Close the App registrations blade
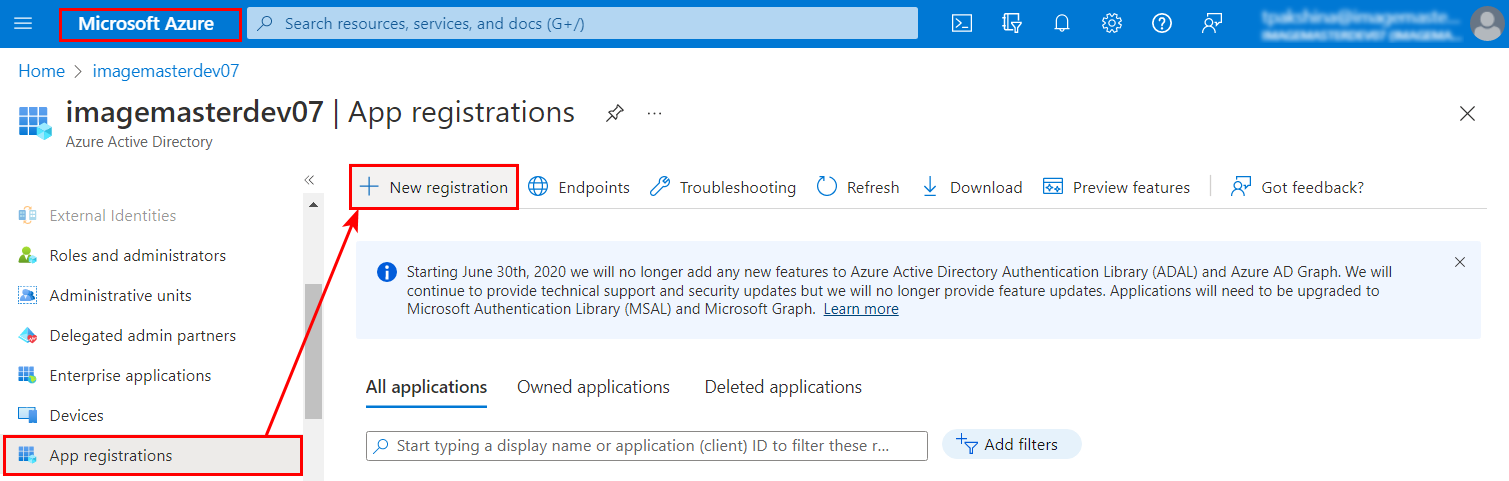The width and height of the screenshot is (1509, 481). (x=1467, y=114)
